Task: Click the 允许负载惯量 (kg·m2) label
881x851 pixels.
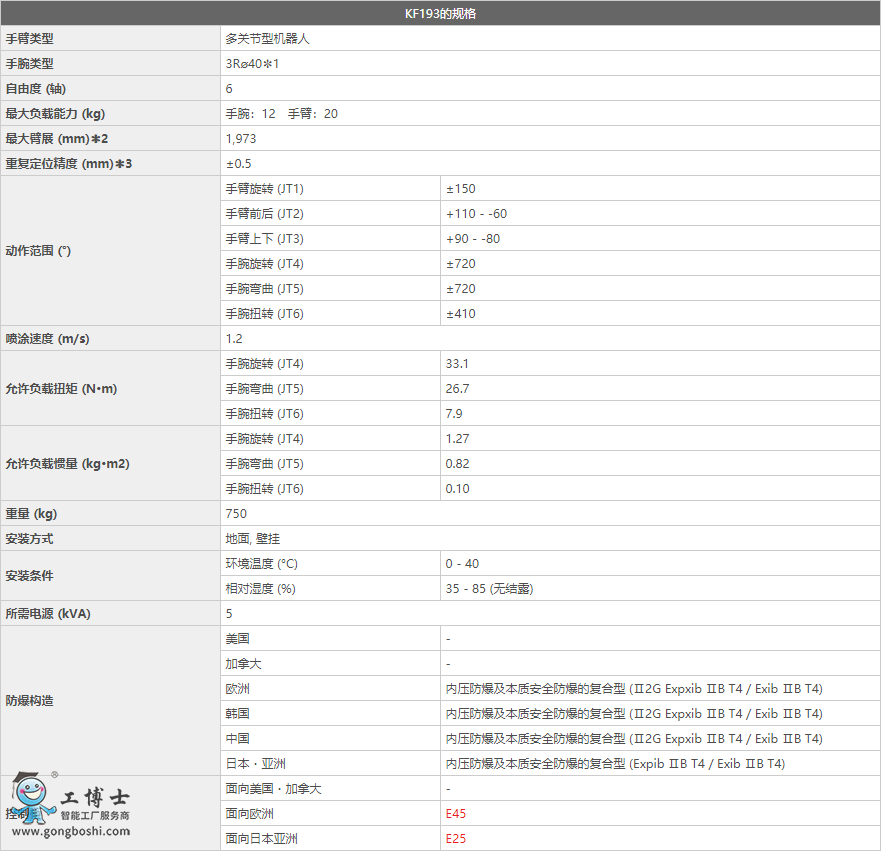Action: tap(67, 464)
